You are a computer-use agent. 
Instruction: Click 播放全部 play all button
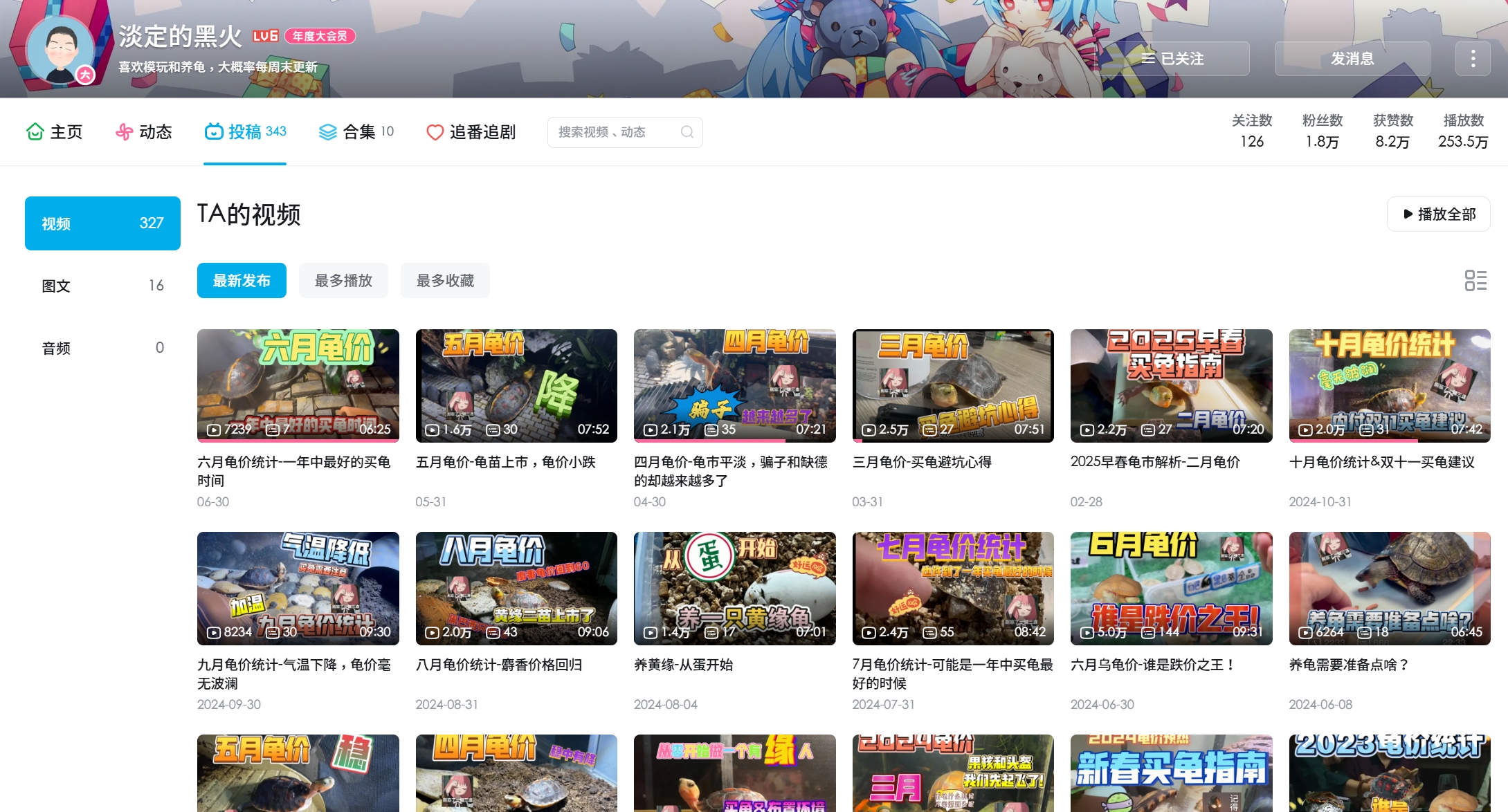pos(1438,214)
